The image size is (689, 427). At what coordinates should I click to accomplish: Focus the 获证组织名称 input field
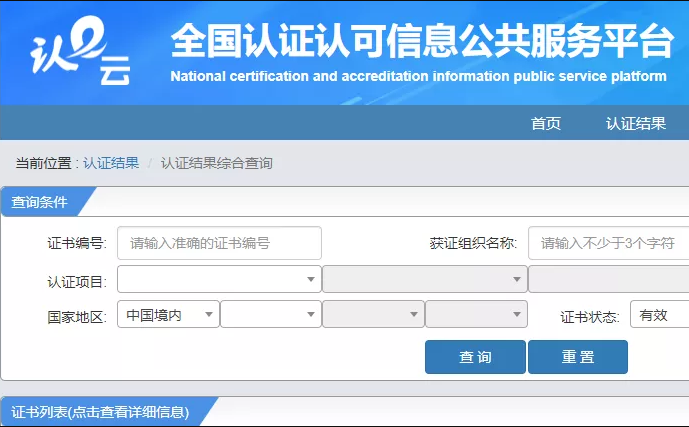point(608,243)
